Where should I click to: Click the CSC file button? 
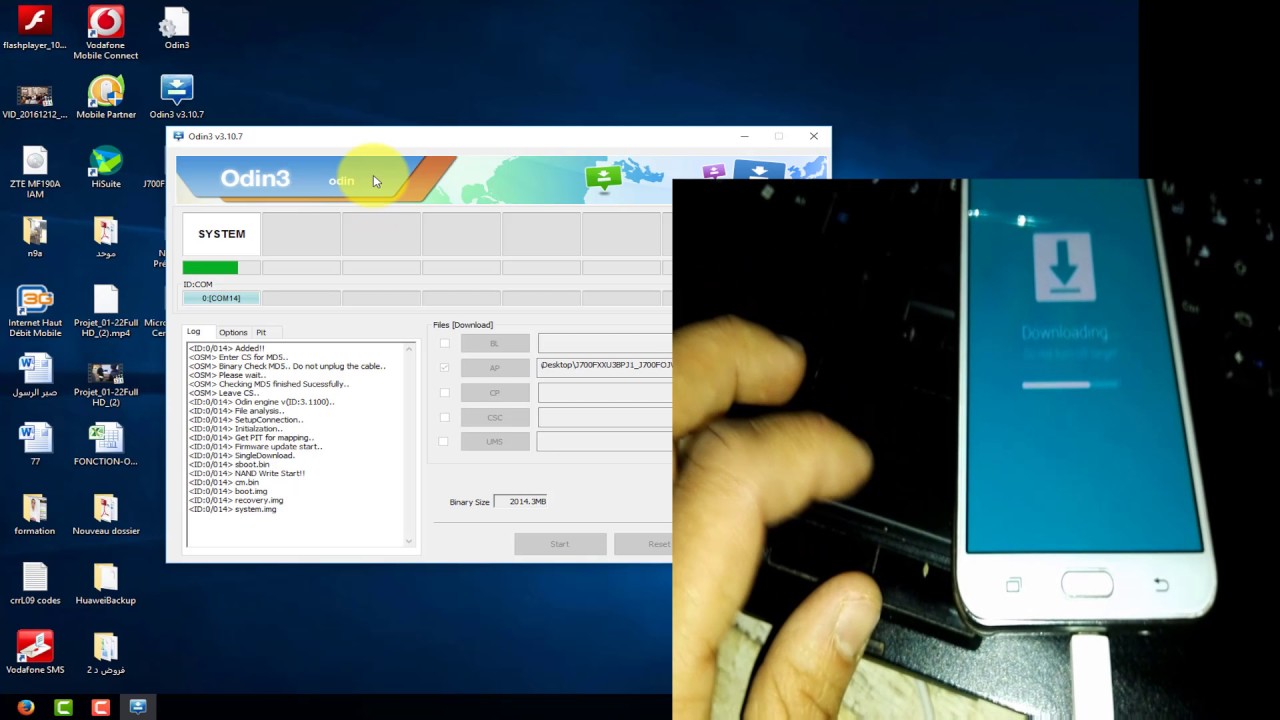pyautogui.click(x=495, y=417)
